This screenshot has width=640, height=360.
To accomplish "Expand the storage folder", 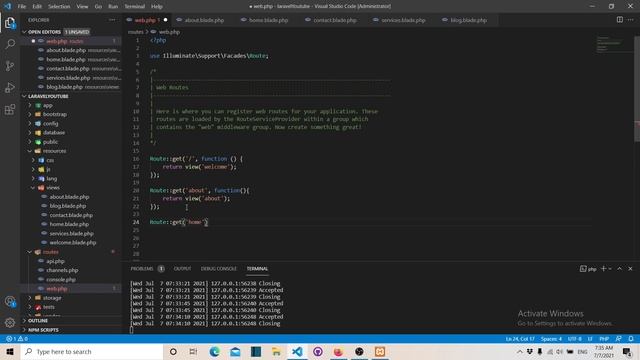I will [x=52, y=298].
